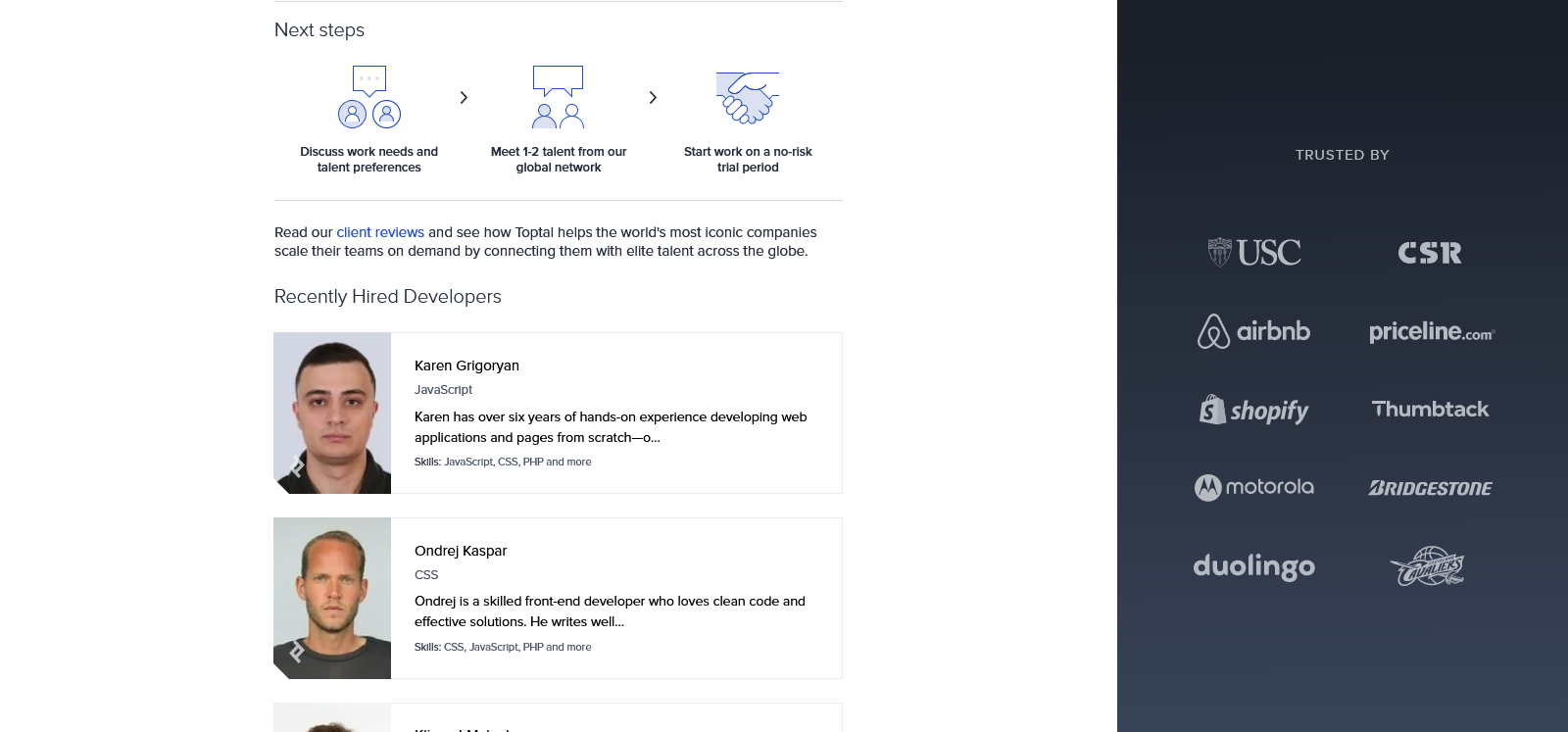Click Karen Grigoryan's profile photo

tap(332, 413)
